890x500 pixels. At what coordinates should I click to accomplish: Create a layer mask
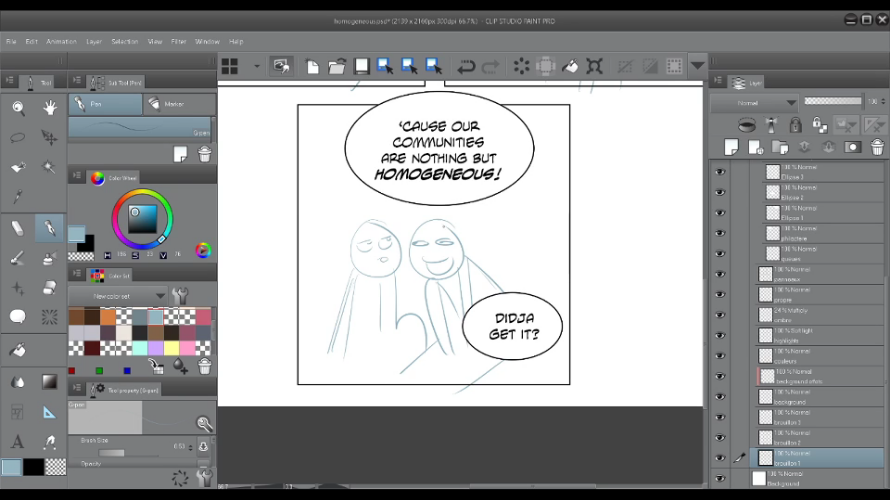(852, 148)
